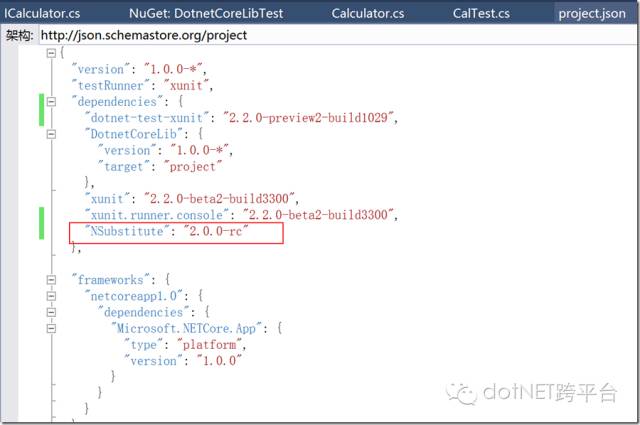Select the project.json tab
Viewport: 640px width, 425px height.
click(592, 13)
